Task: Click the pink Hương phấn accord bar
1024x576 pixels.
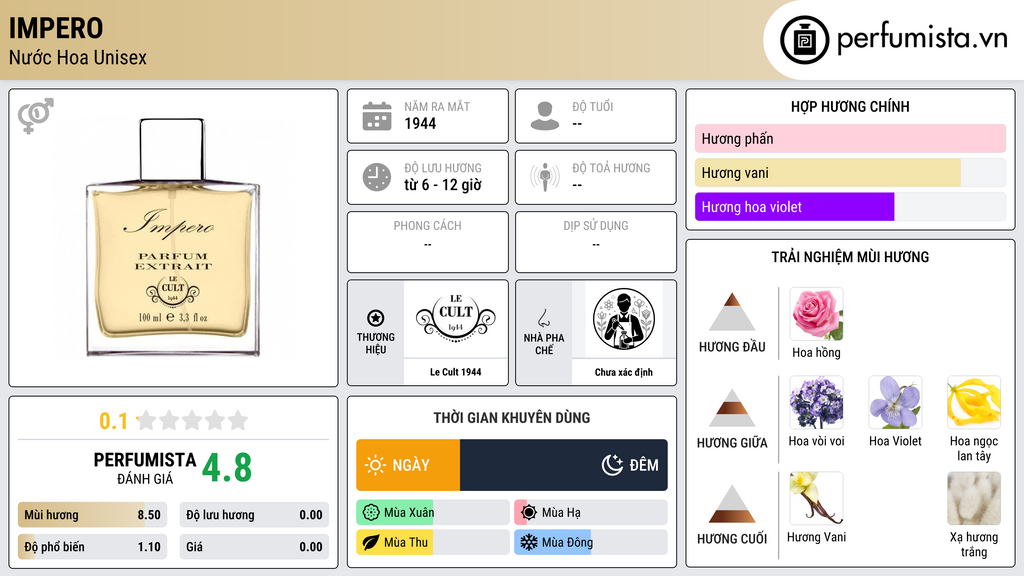Action: pos(850,138)
